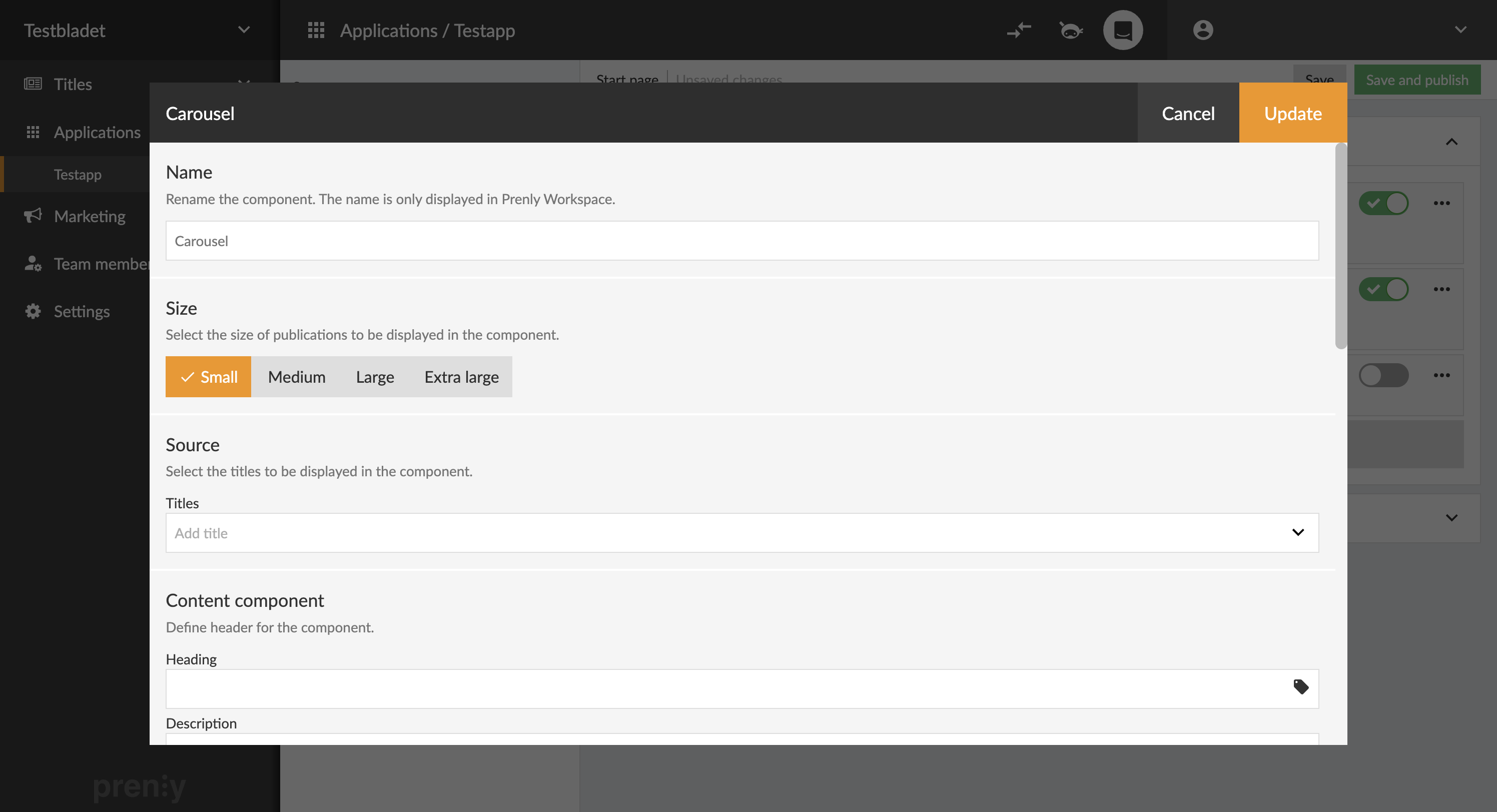The width and height of the screenshot is (1497, 812).
Task: Expand the Add title dropdown
Action: tap(1298, 532)
